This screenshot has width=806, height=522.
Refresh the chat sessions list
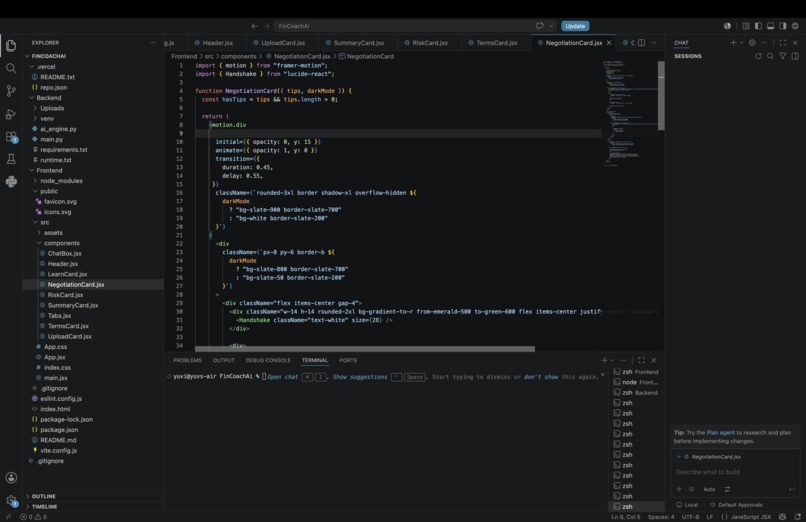[758, 56]
